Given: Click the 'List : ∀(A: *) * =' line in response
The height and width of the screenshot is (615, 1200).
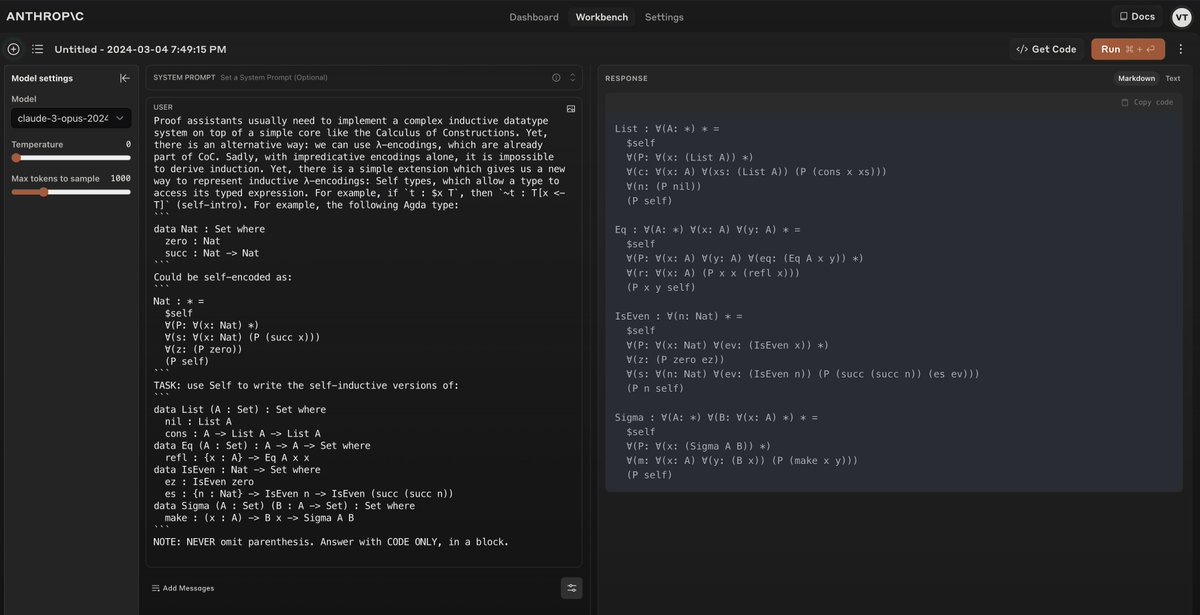Looking at the screenshot, I should [x=667, y=129].
